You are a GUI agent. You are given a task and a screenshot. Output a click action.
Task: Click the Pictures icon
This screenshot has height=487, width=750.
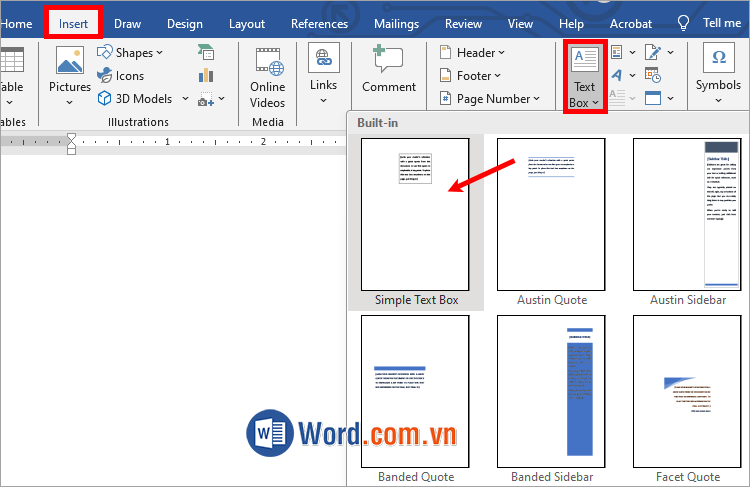70,60
